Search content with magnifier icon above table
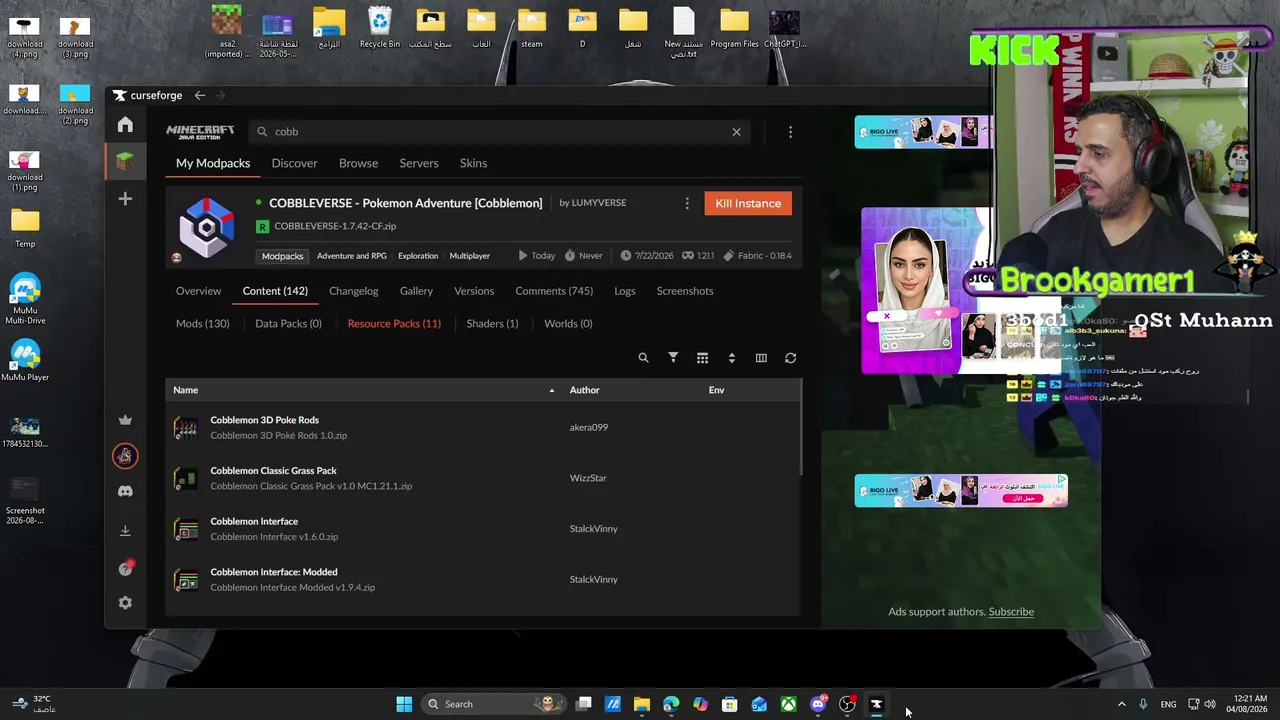The width and height of the screenshot is (1280, 720). 644,358
